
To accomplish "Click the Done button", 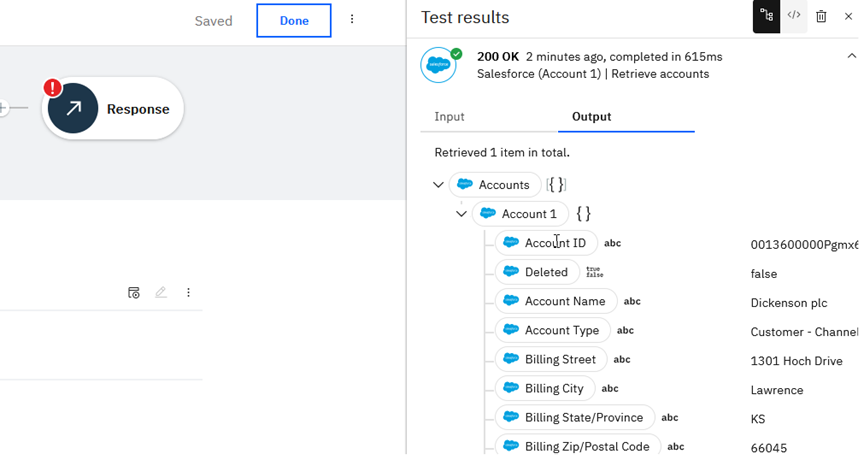I will click(x=293, y=21).
